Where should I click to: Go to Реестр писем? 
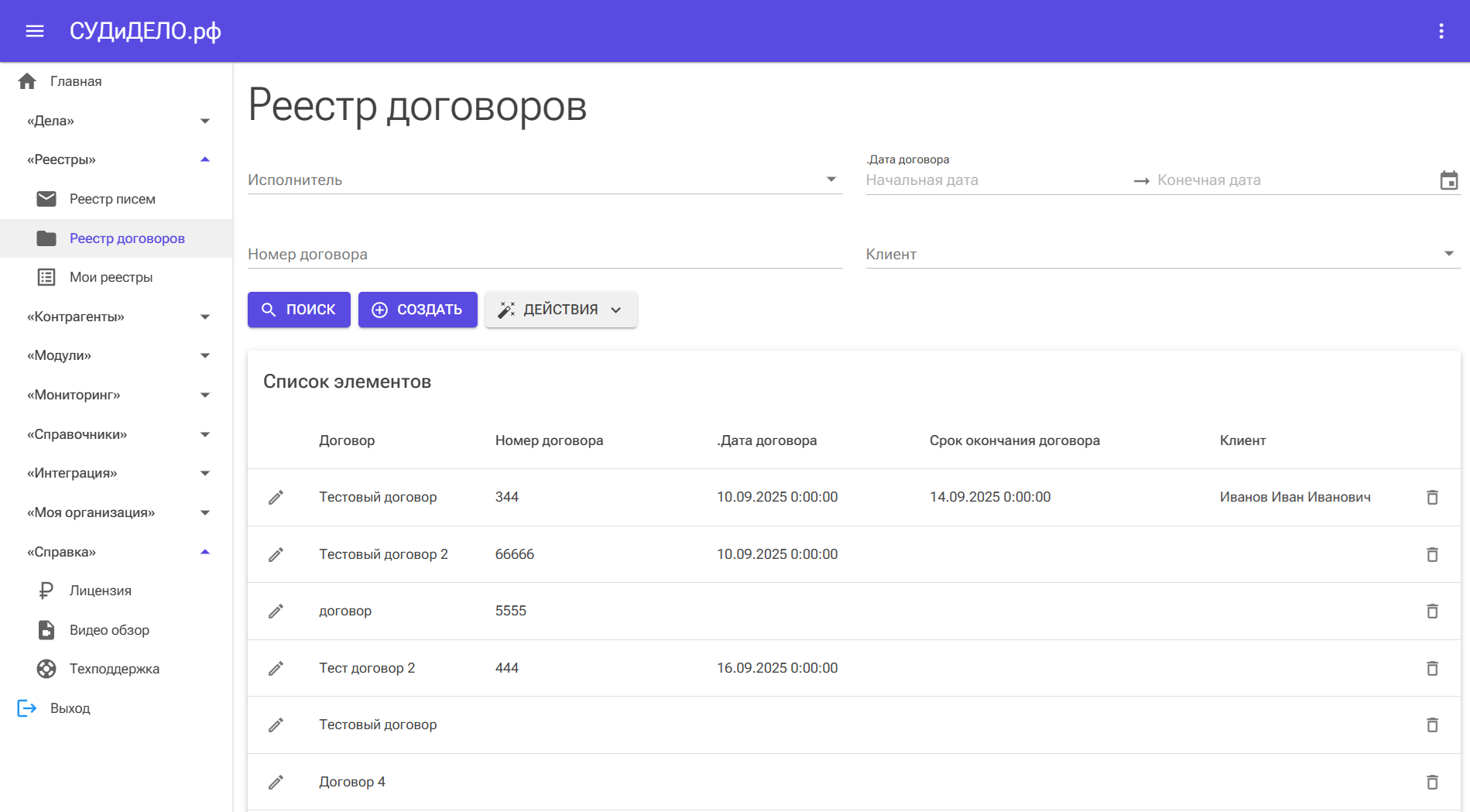(112, 199)
